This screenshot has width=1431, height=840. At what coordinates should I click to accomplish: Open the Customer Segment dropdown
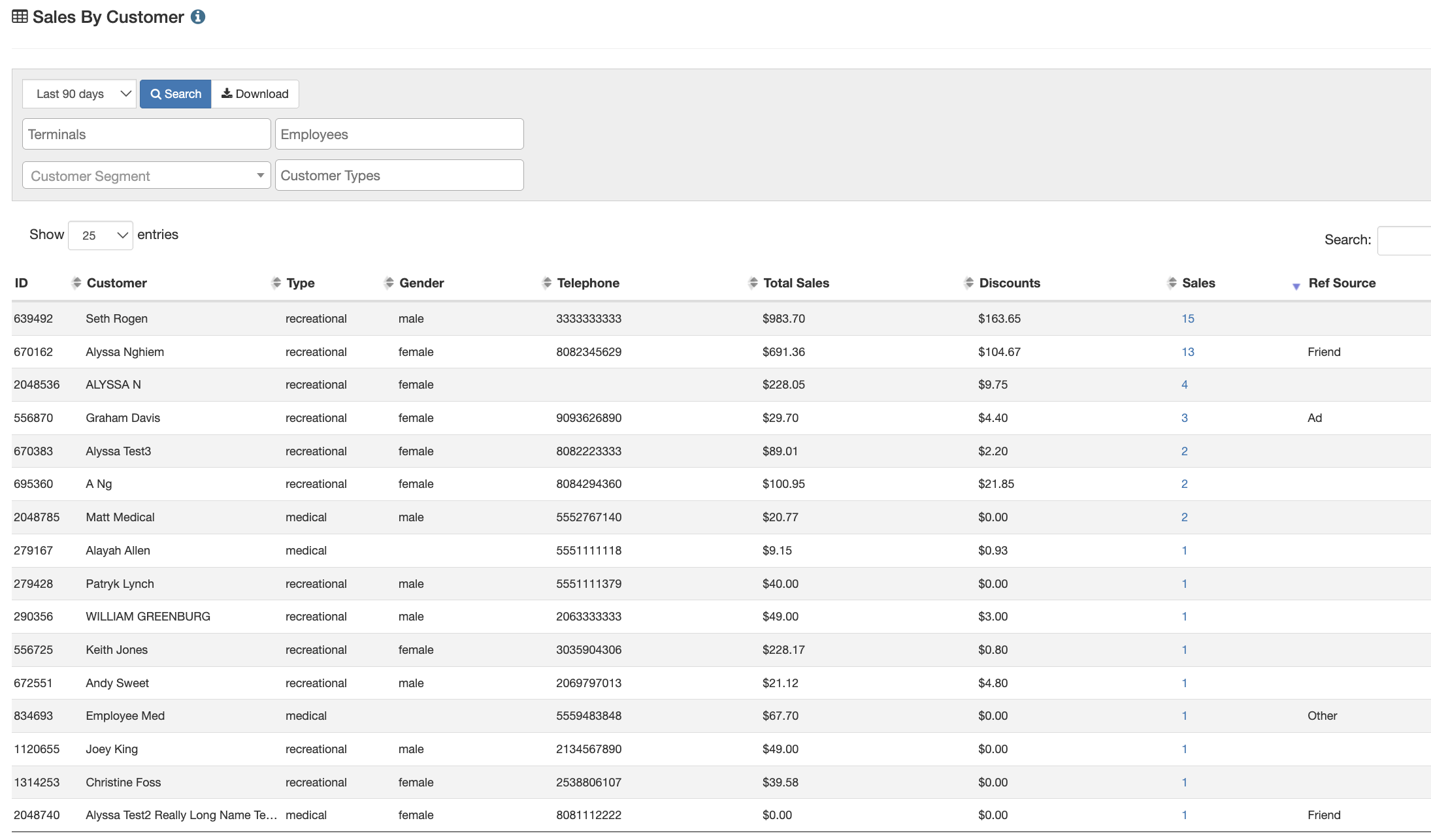(x=146, y=176)
